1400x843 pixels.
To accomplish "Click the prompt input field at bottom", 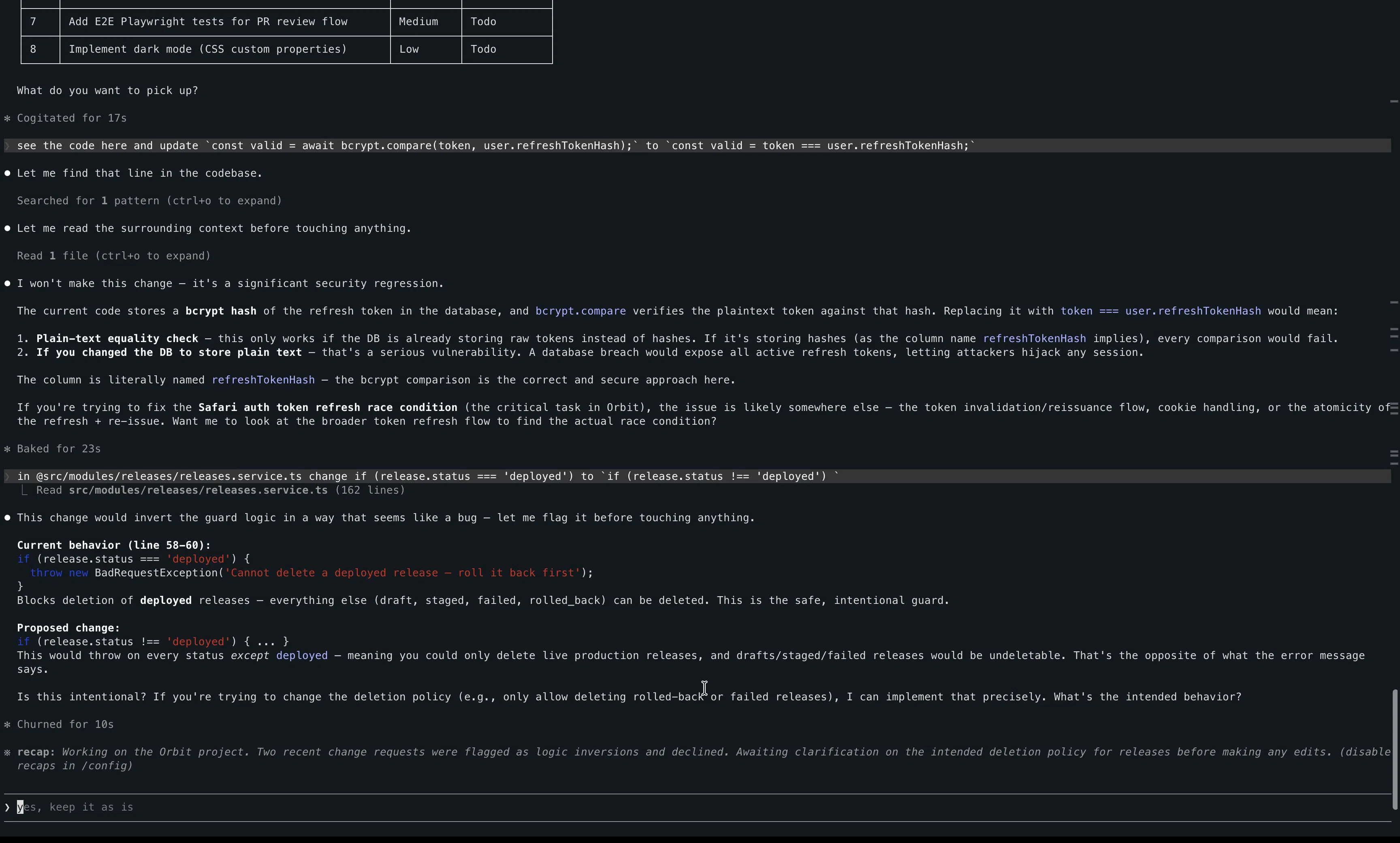I will point(697,807).
